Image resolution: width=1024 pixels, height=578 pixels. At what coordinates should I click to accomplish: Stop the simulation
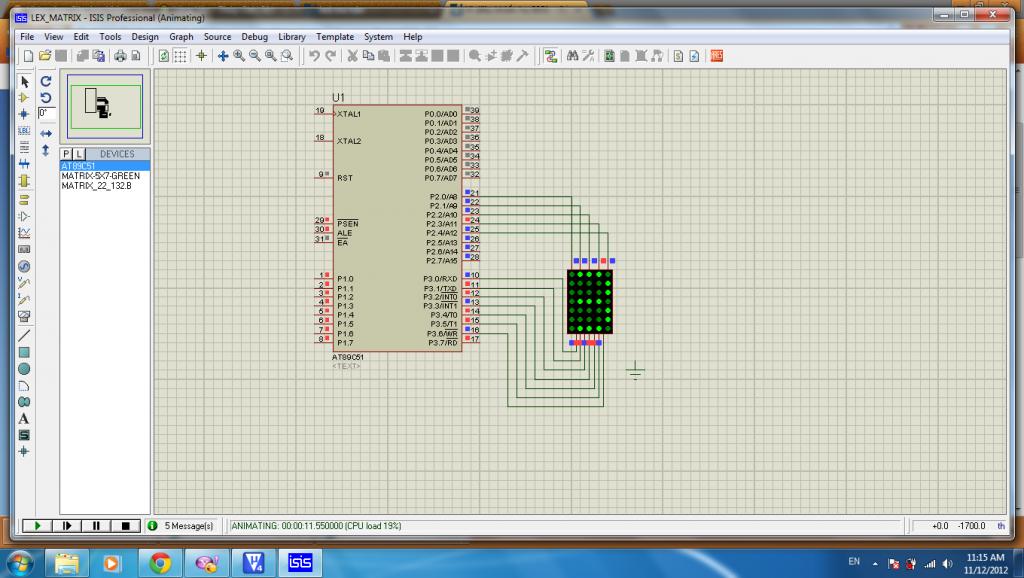click(x=125, y=525)
